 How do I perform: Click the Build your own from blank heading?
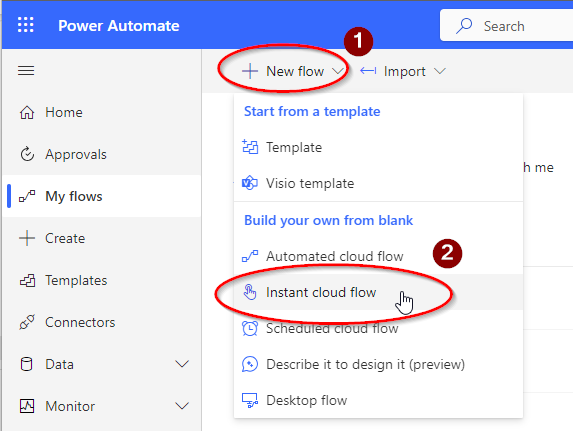coord(329,220)
